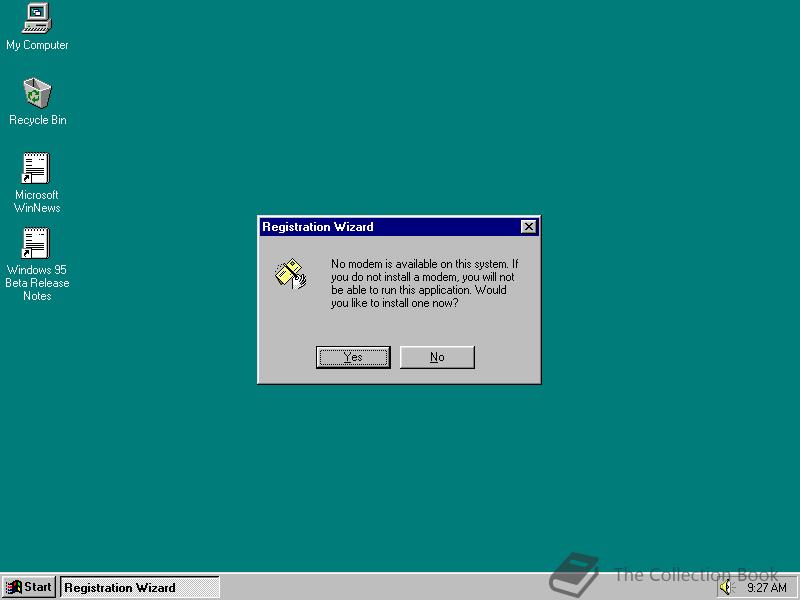Click the Registration Wizard dialog title bar
The width and height of the screenshot is (800, 600).
pyautogui.click(x=399, y=227)
